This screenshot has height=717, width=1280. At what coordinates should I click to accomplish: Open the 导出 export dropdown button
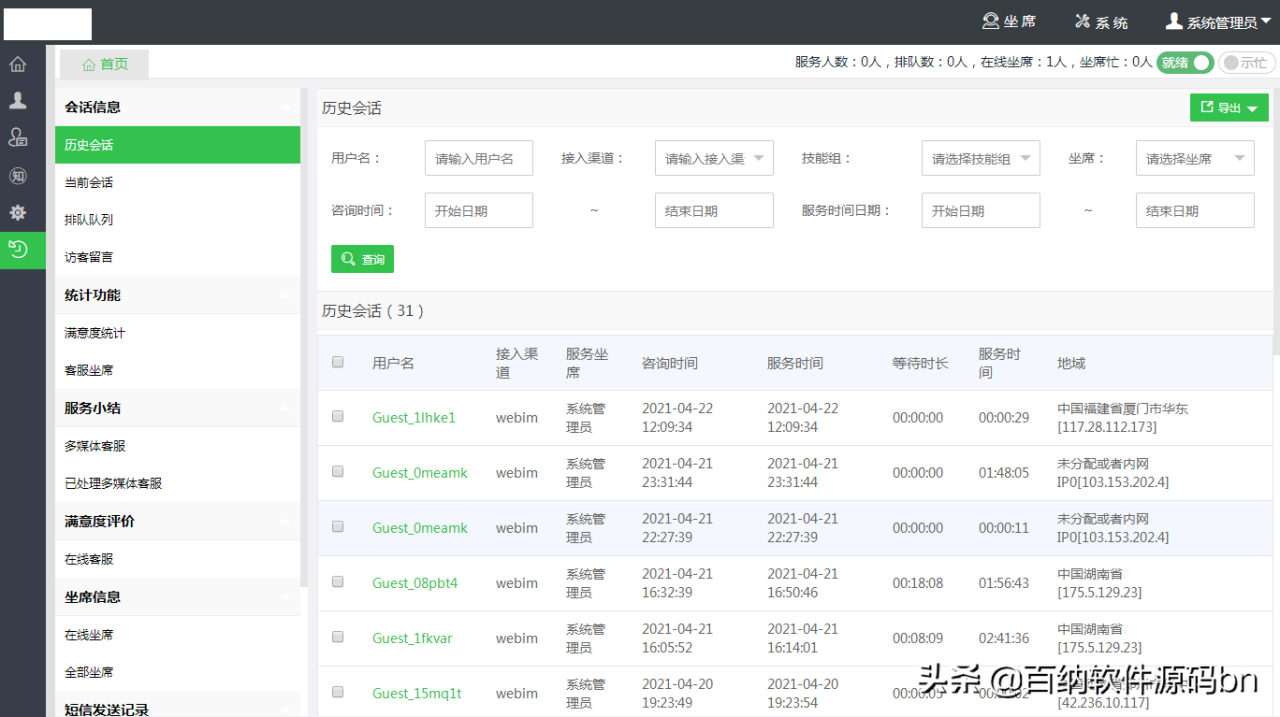point(1229,107)
